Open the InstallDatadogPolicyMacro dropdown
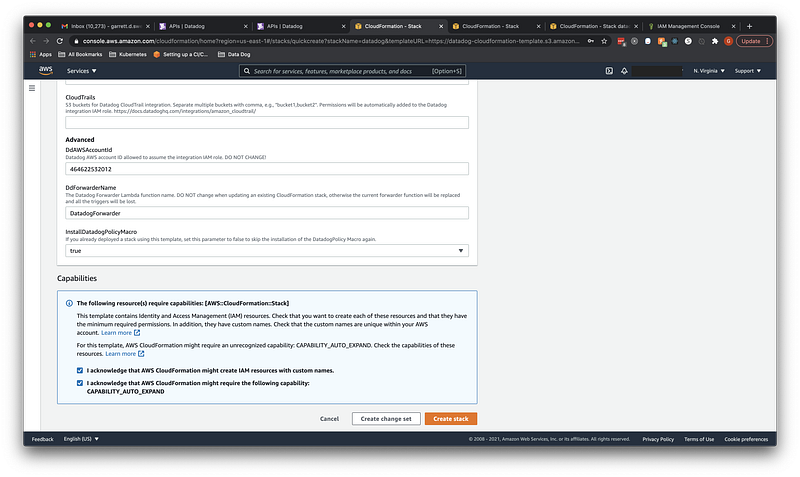Screen dimensions: 800x477 (x=267, y=250)
